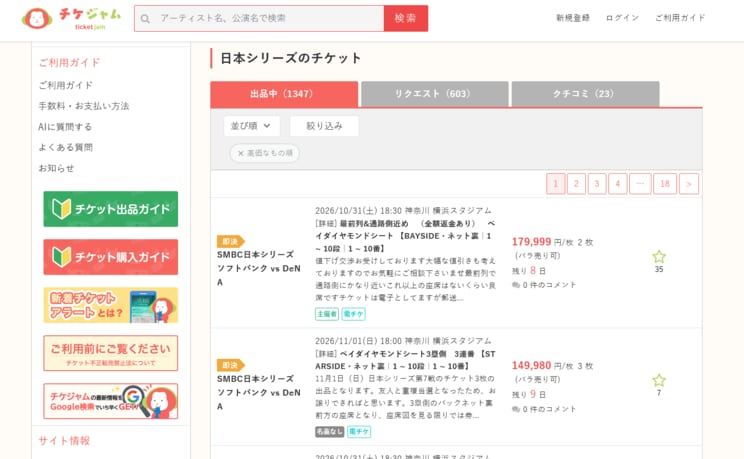Click the green チケット出品ガイド banner
Screen dimensions: 744x459
click(111, 209)
